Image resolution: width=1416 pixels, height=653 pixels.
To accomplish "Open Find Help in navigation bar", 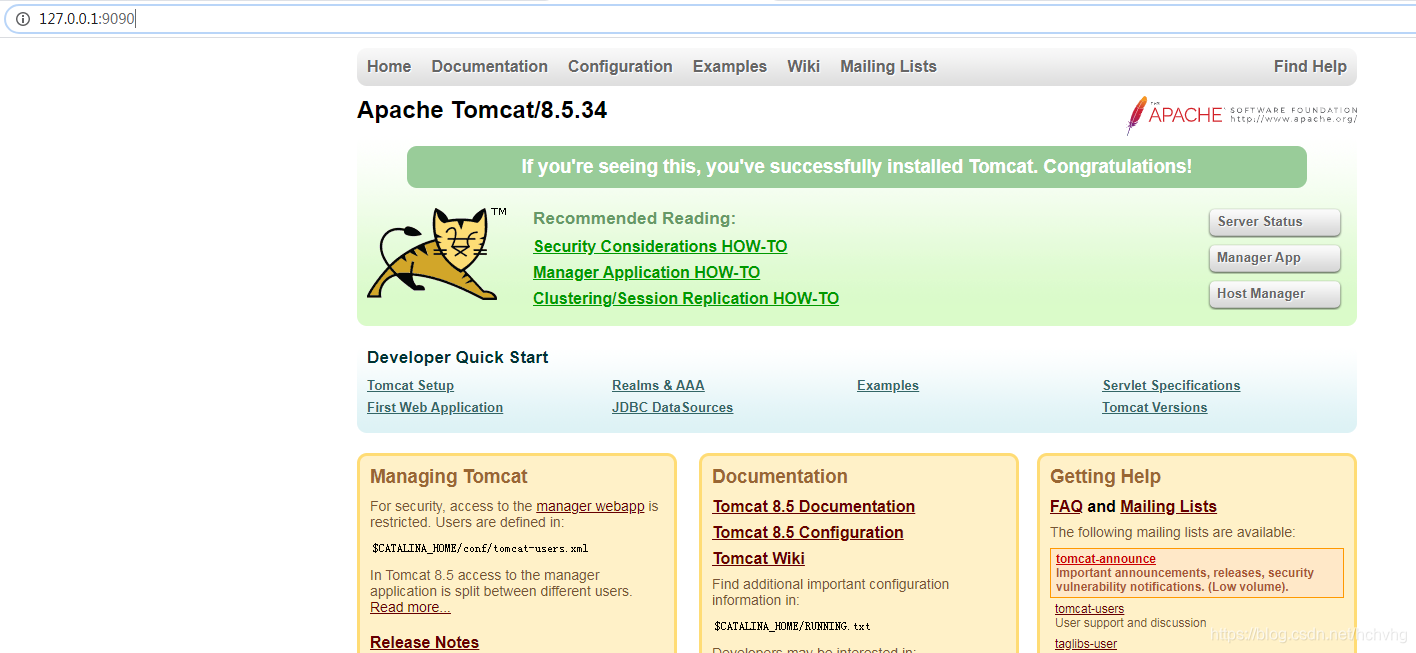I will [x=1310, y=67].
